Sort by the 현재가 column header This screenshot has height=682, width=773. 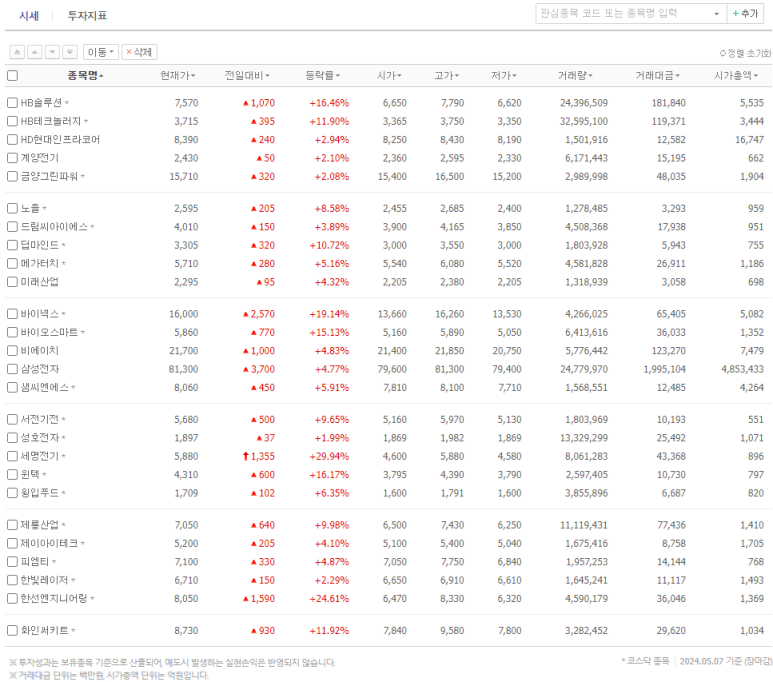coord(177,75)
